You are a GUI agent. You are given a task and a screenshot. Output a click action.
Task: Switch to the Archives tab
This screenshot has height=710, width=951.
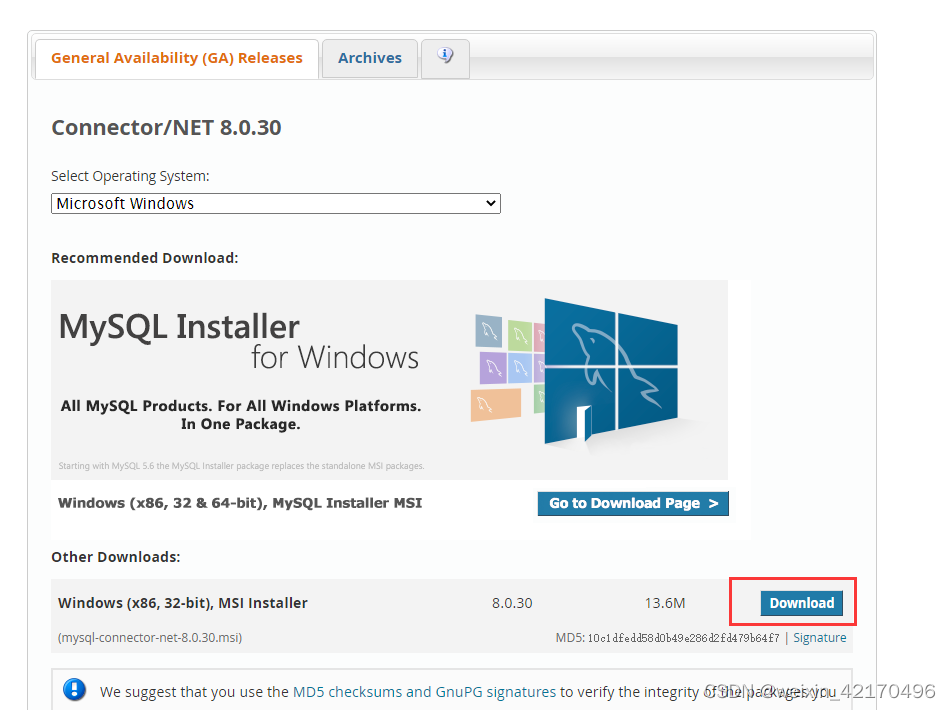(x=369, y=57)
